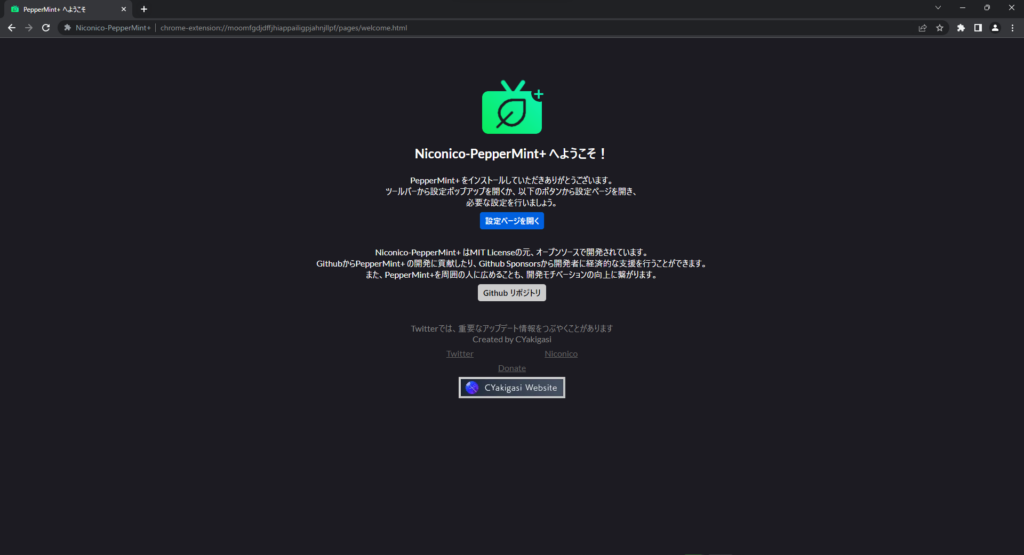The width and height of the screenshot is (1024, 555).
Task: Open Extensions puzzle menu in toolbar
Action: tap(961, 28)
